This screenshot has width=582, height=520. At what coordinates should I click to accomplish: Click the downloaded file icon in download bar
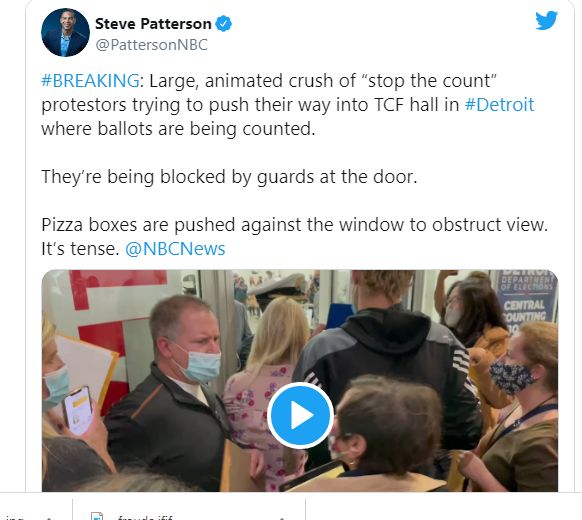[x=97, y=516]
